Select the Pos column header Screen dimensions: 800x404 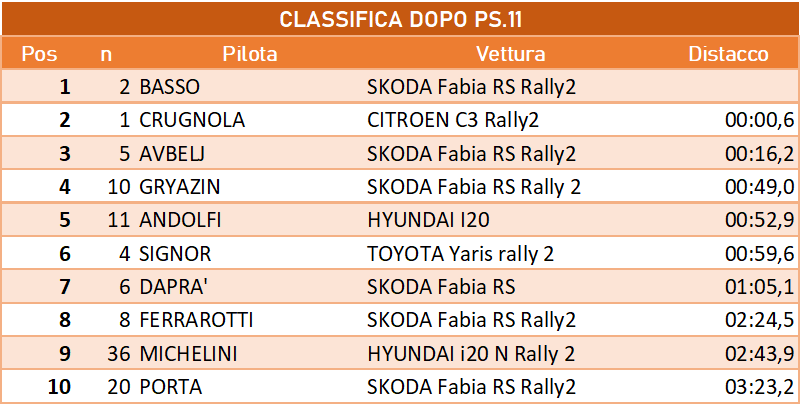click(x=39, y=54)
